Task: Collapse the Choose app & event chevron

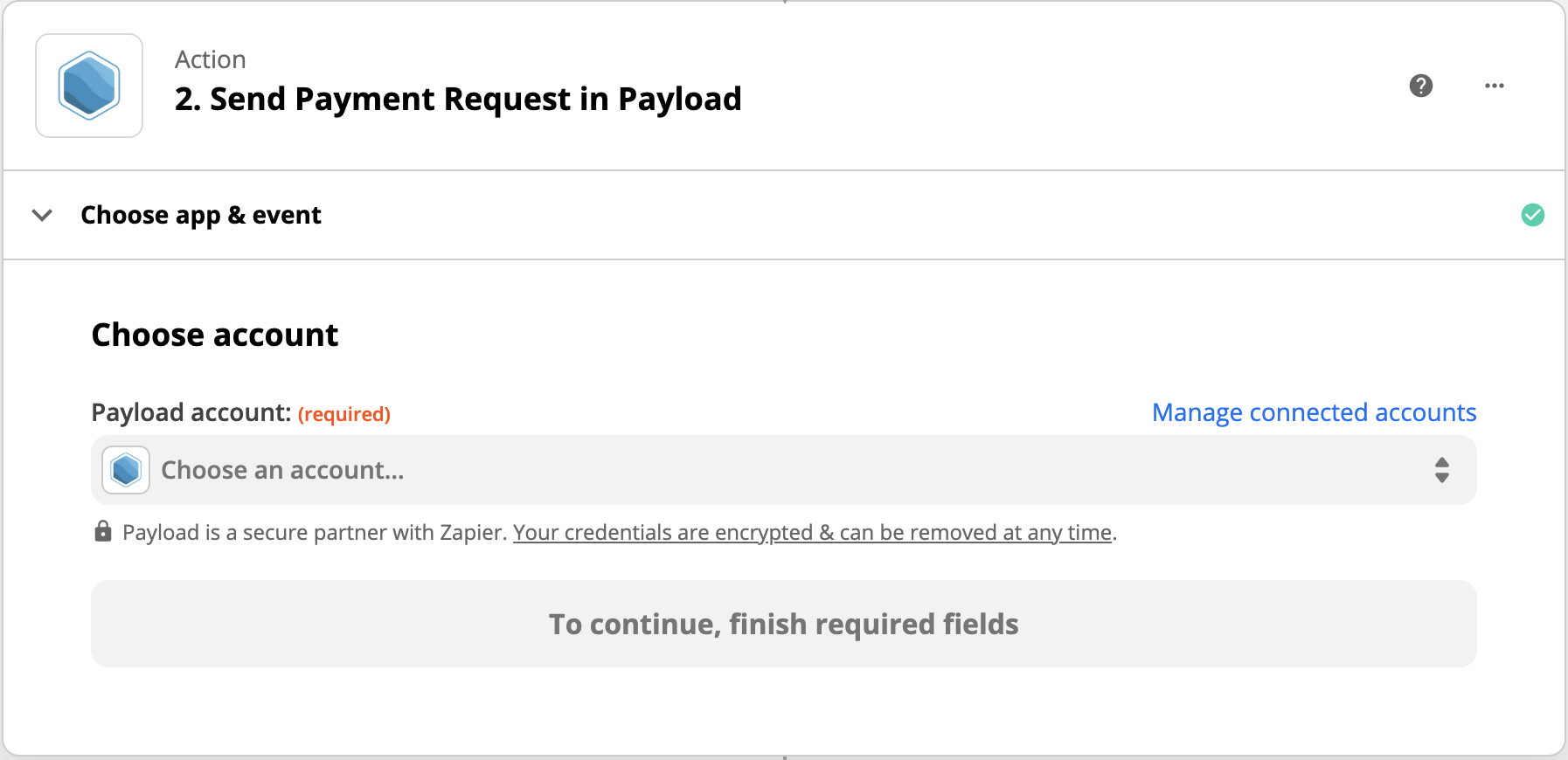Action: (x=42, y=215)
